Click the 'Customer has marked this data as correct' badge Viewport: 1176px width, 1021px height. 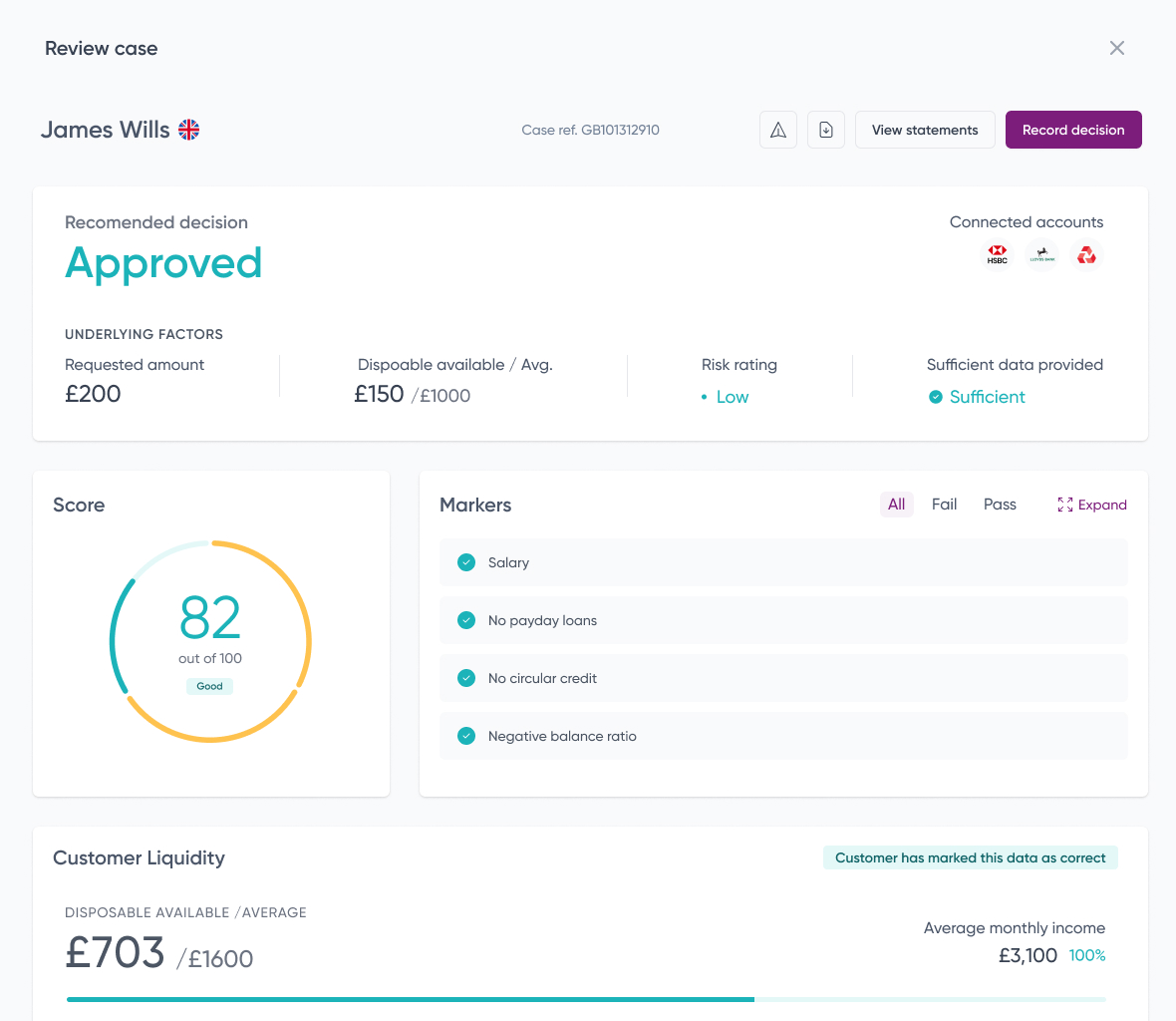point(971,857)
